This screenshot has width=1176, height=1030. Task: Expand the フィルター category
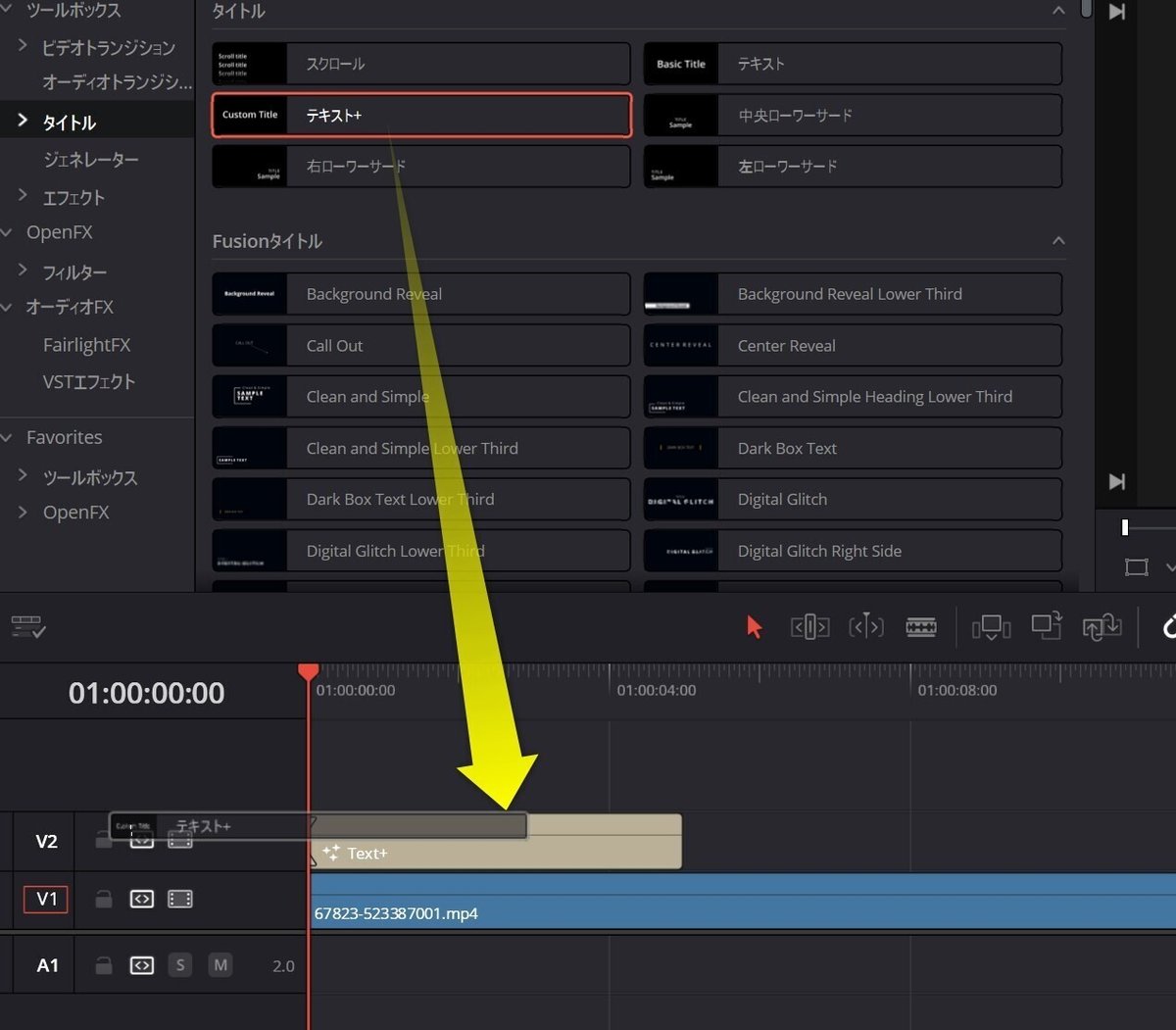coord(23,270)
